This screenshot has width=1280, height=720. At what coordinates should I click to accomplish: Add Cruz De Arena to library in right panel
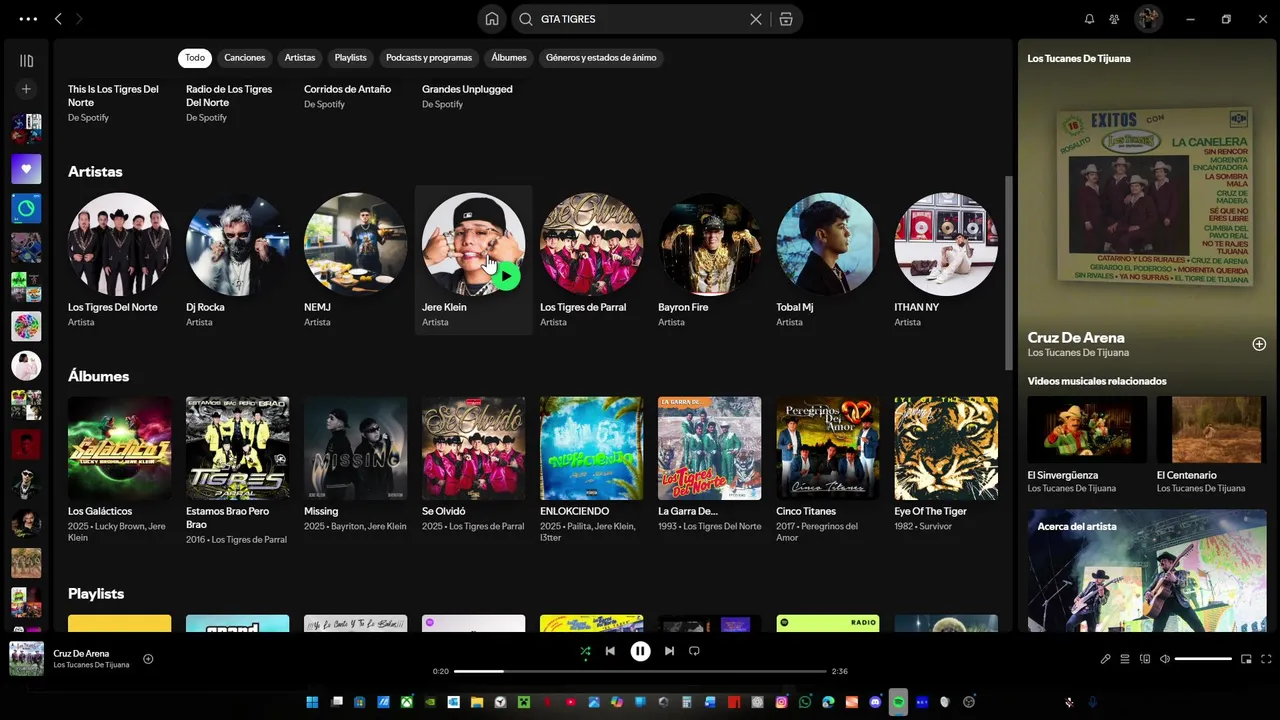[1259, 344]
